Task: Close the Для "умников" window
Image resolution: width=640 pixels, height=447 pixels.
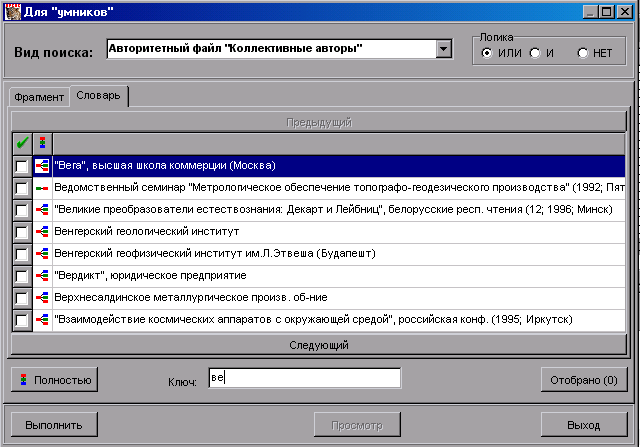Action: coord(624,11)
